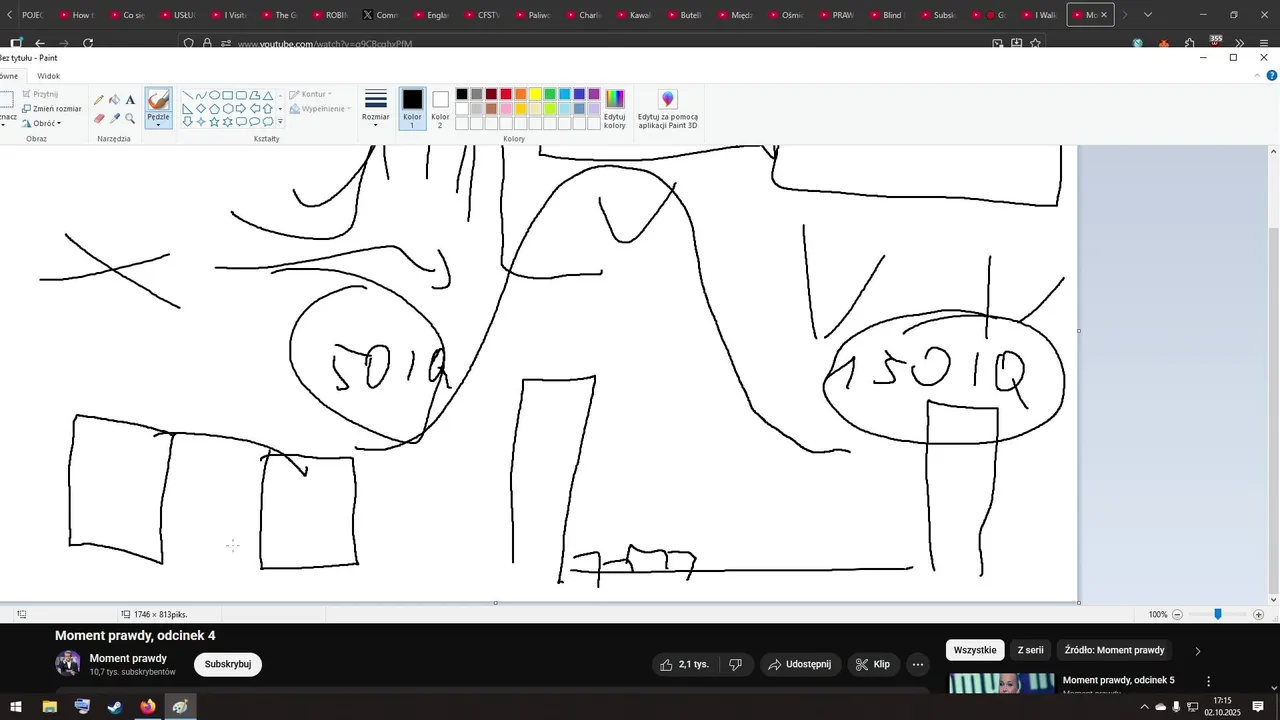Adjust the Paint zoom slider handle
The height and width of the screenshot is (720, 1280).
1218,614
